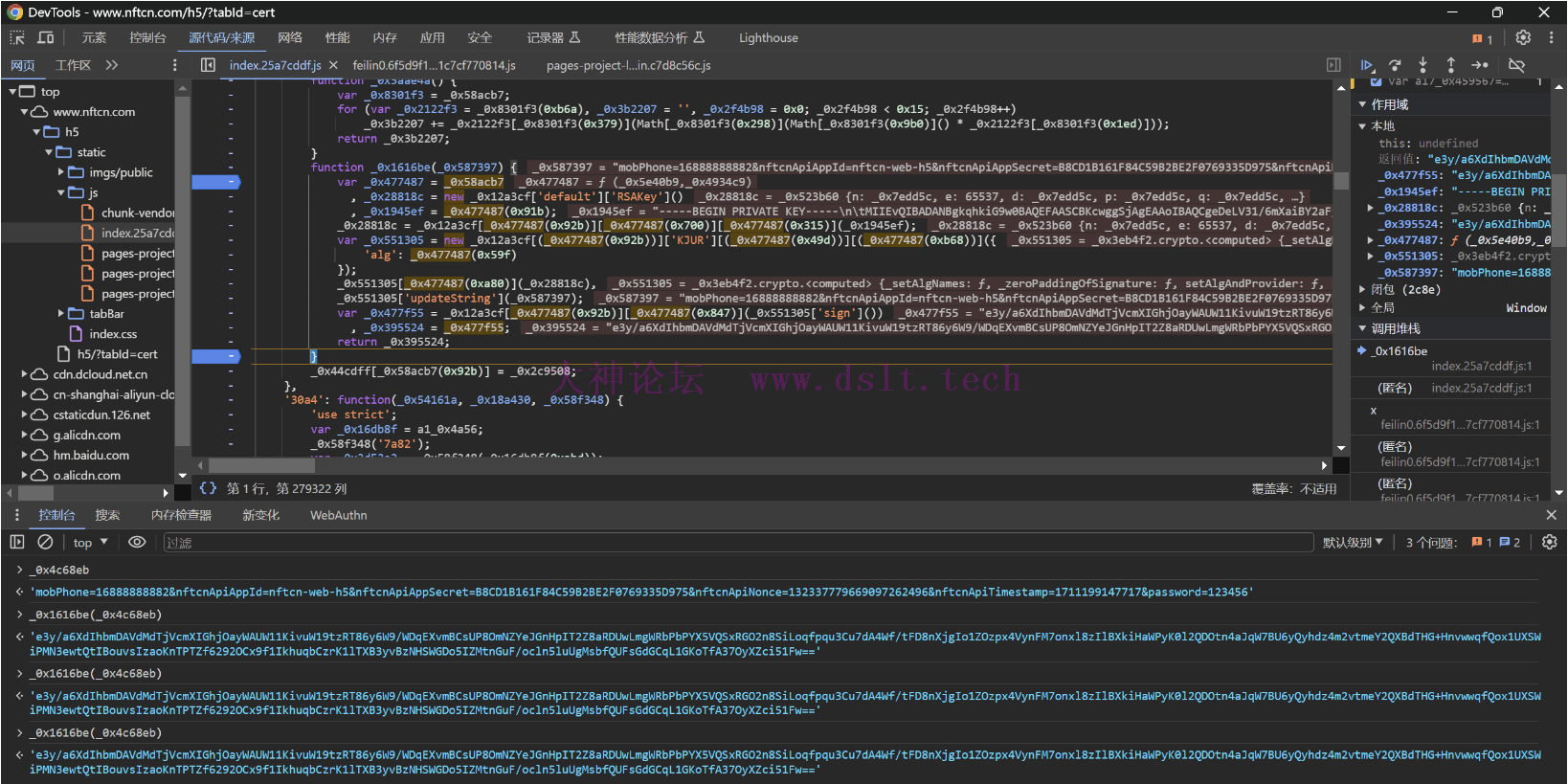This screenshot has height=784, width=1568.
Task: Open the 默认级别 log level dropdown
Action: tap(1353, 543)
